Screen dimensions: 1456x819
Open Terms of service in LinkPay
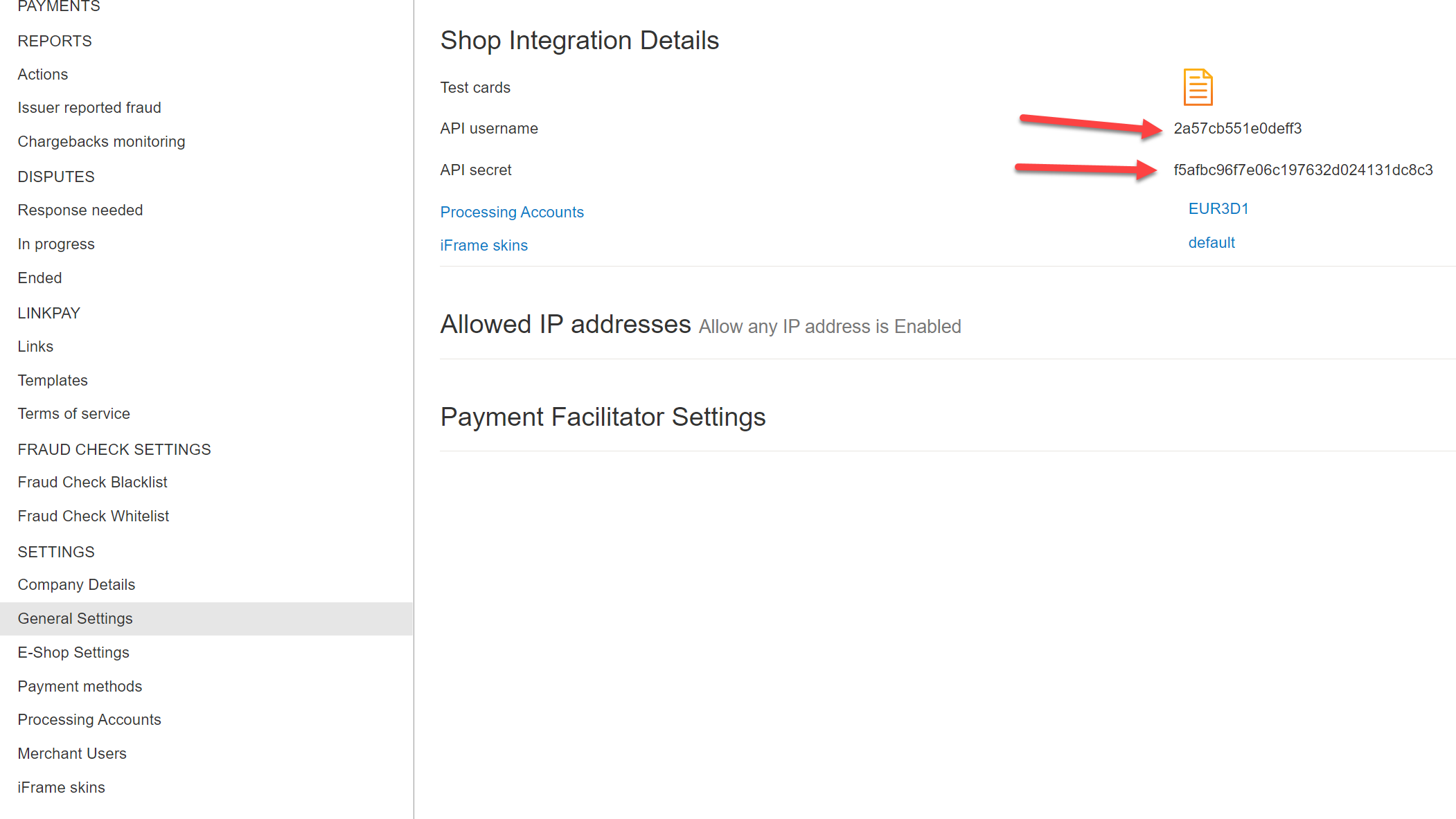74,413
